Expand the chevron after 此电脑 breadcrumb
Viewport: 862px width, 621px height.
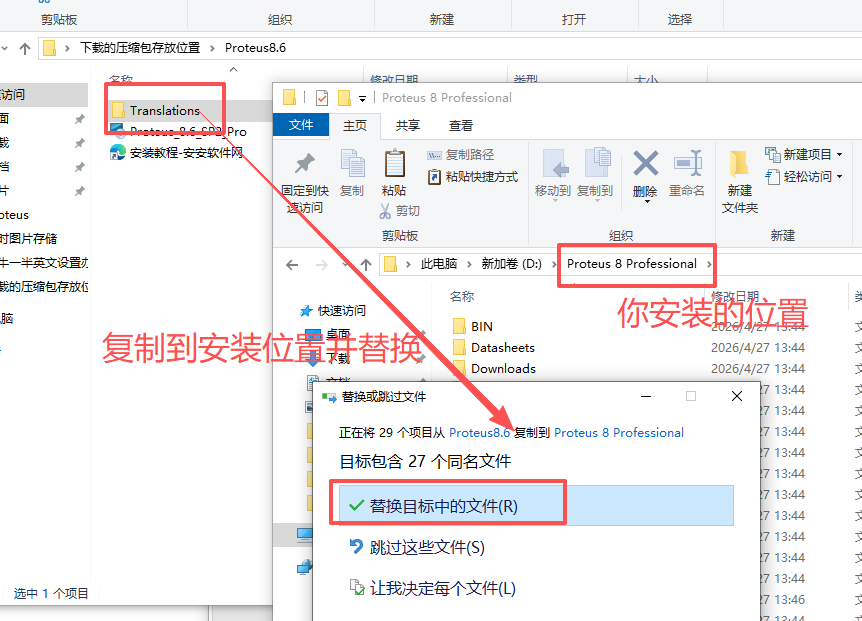pos(469,264)
